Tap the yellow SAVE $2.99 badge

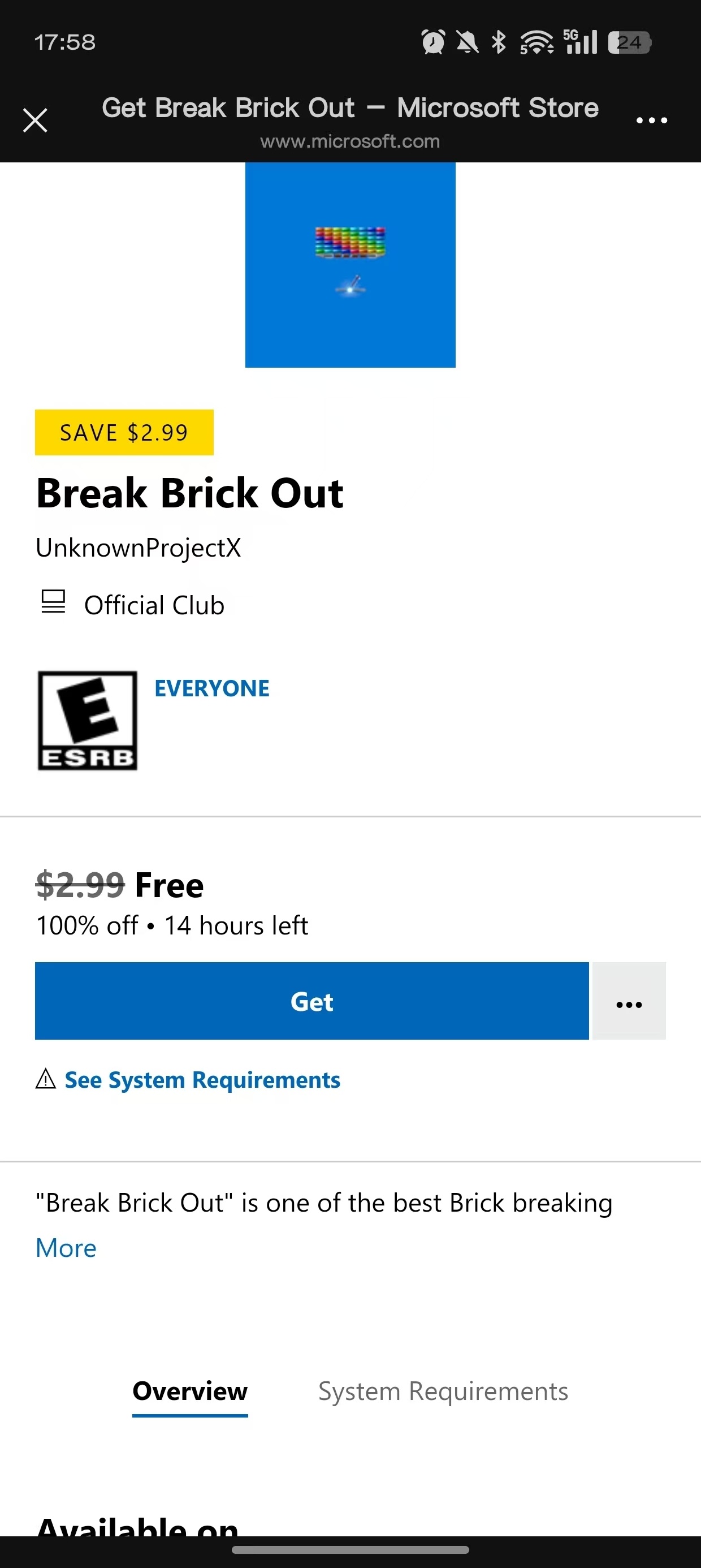(124, 432)
